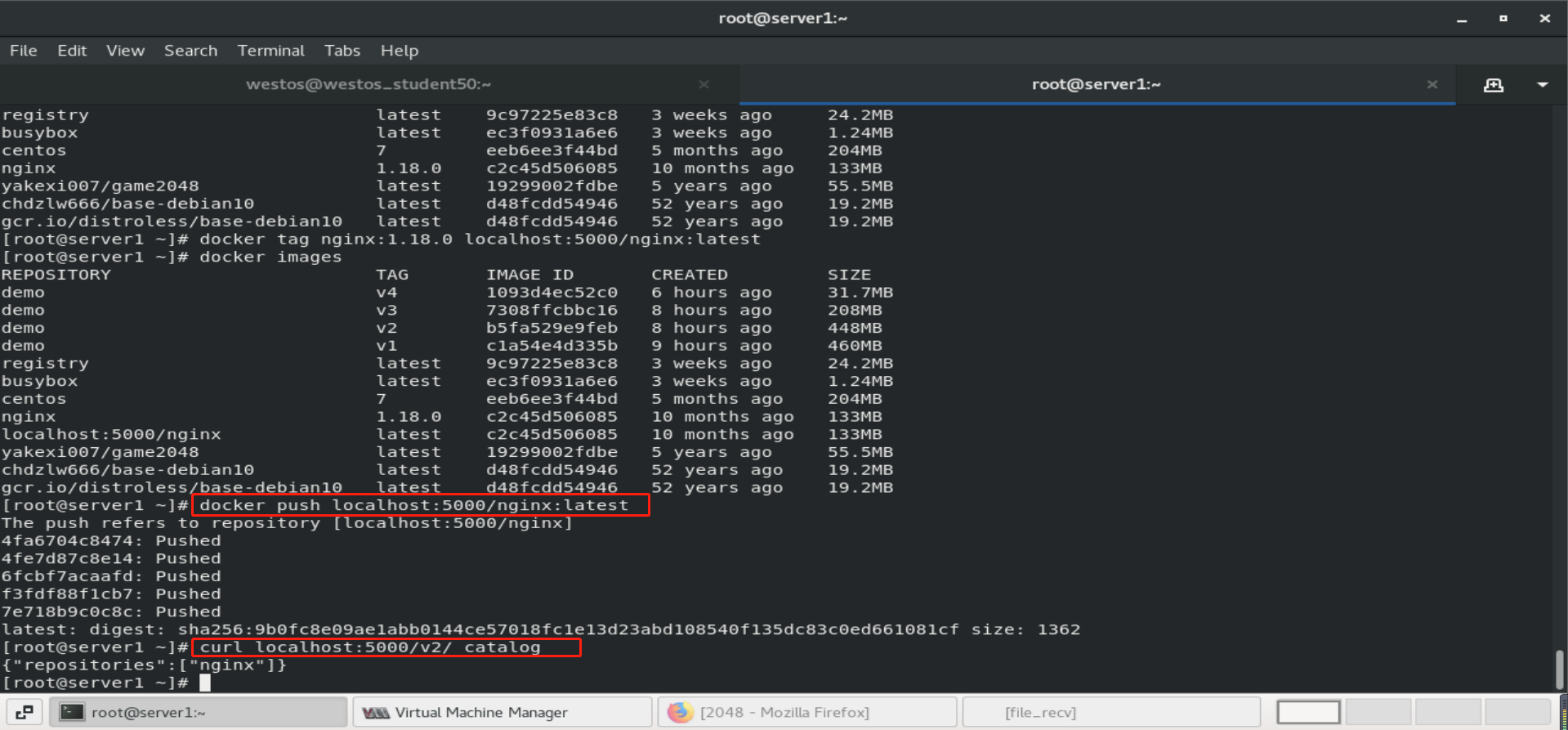Open the new terminal tab icon
This screenshot has height=730, width=1568.
click(x=1493, y=84)
